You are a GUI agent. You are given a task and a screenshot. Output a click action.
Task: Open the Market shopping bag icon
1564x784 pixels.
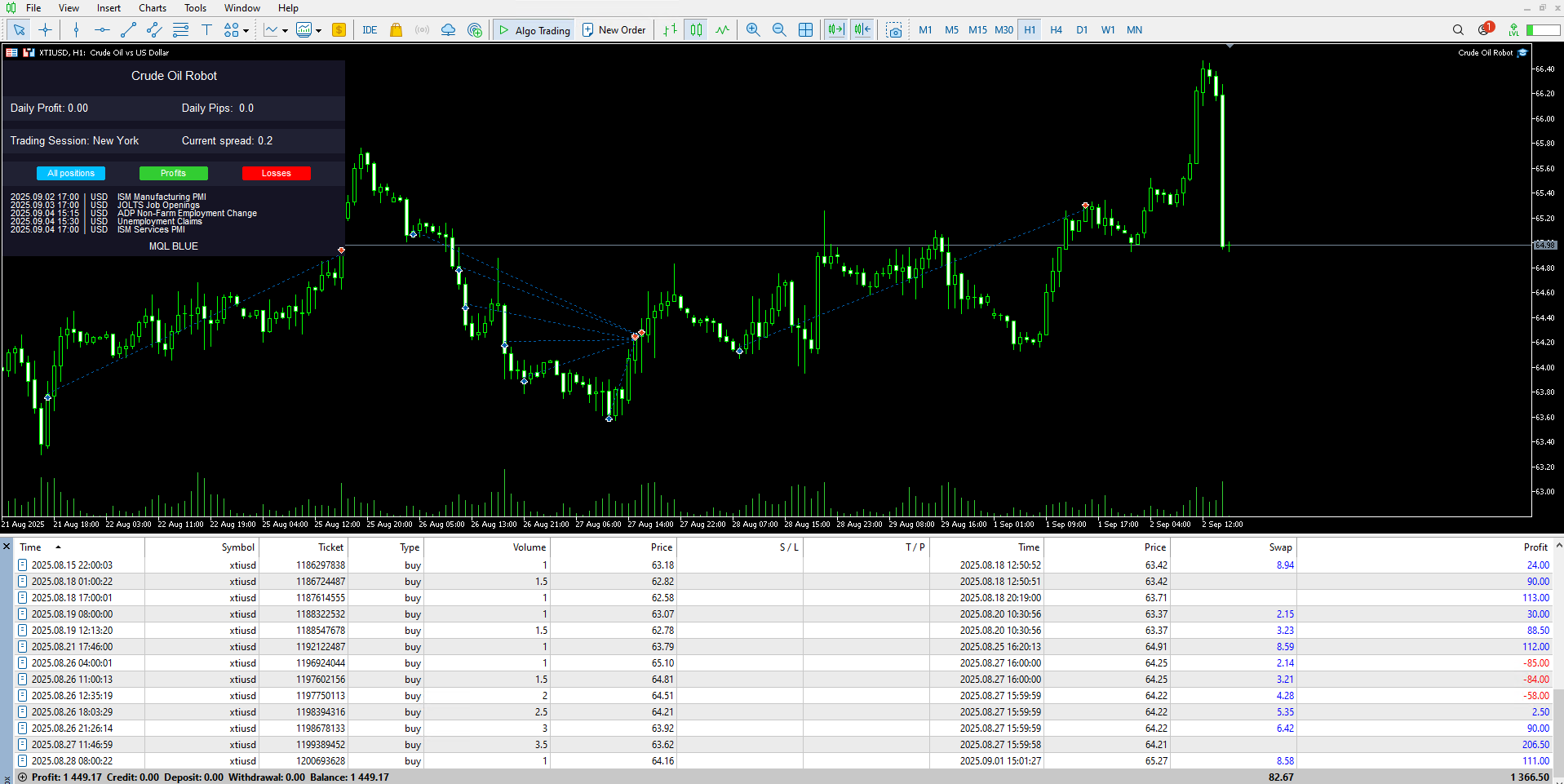click(x=396, y=30)
